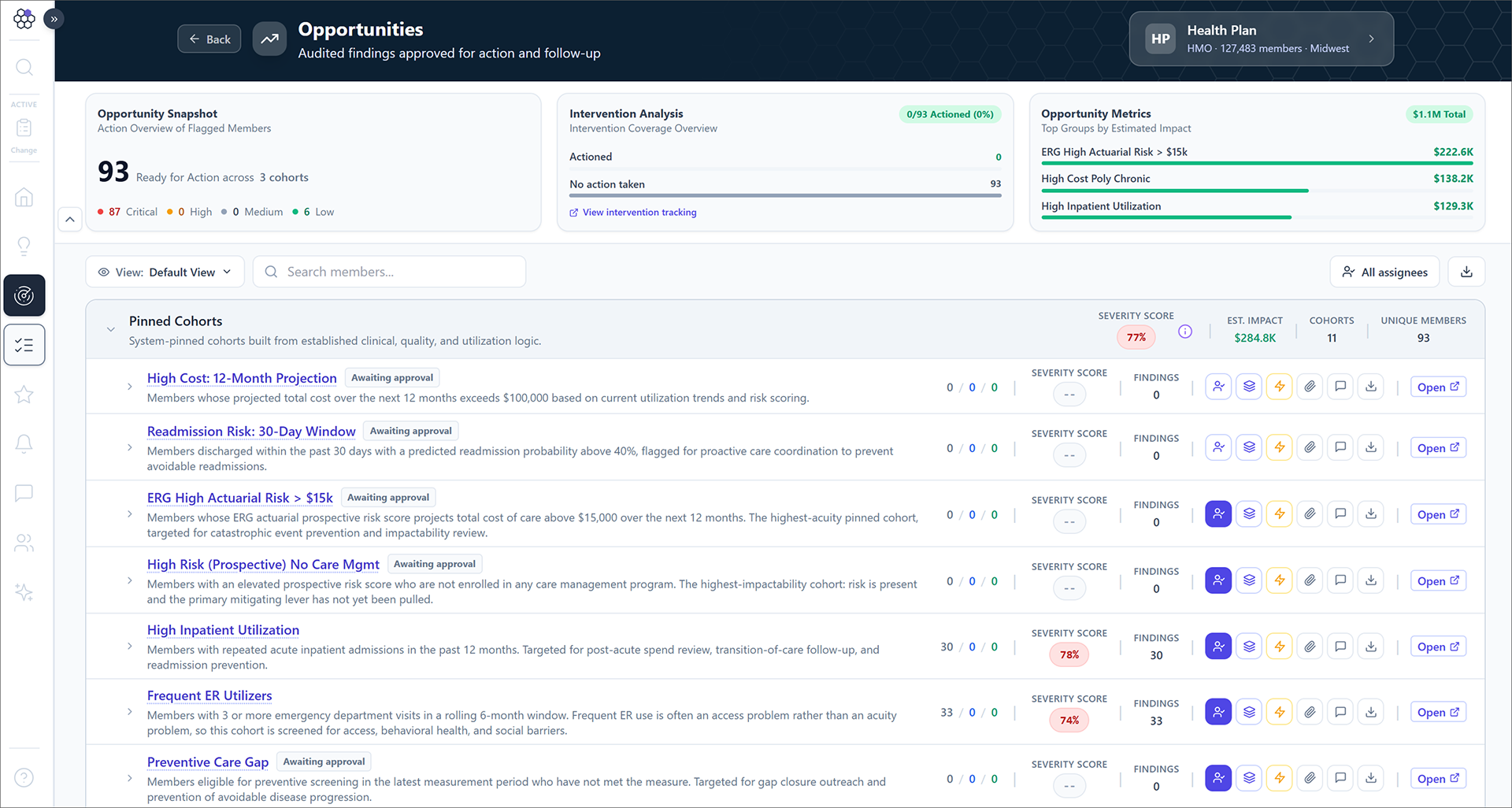This screenshot has width=1512, height=808.
Task: Open the help question mark icon
Action: pos(24,778)
